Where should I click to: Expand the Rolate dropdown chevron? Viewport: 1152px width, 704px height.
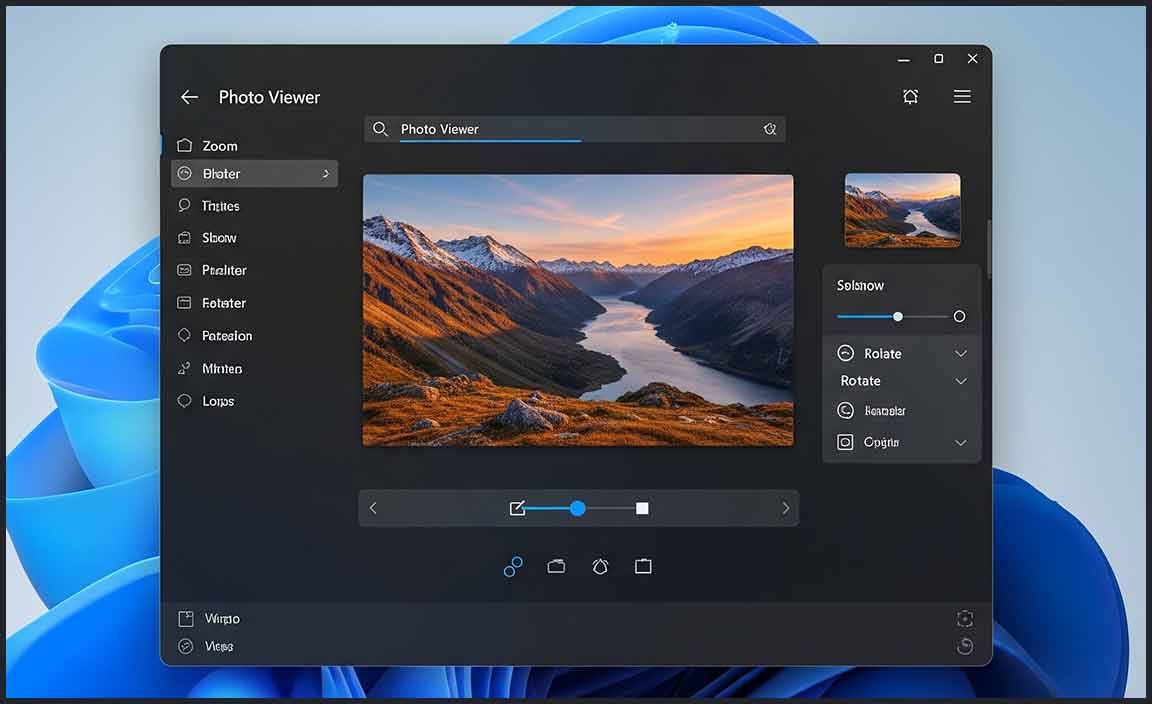[x=960, y=353]
